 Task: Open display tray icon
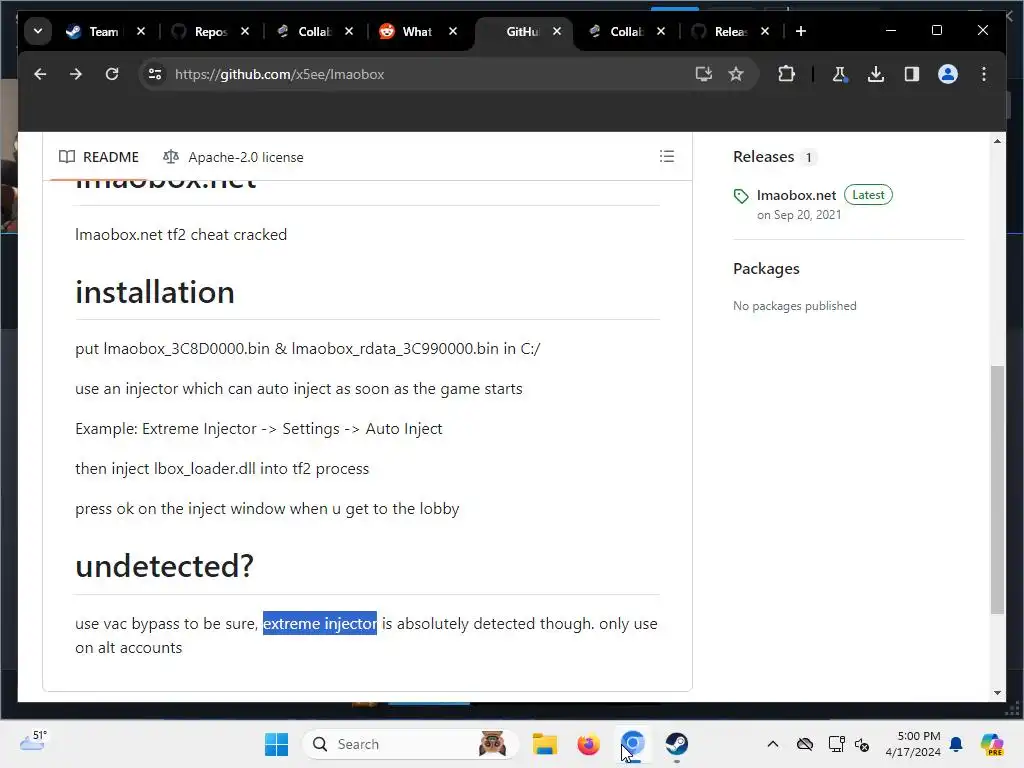tap(836, 744)
